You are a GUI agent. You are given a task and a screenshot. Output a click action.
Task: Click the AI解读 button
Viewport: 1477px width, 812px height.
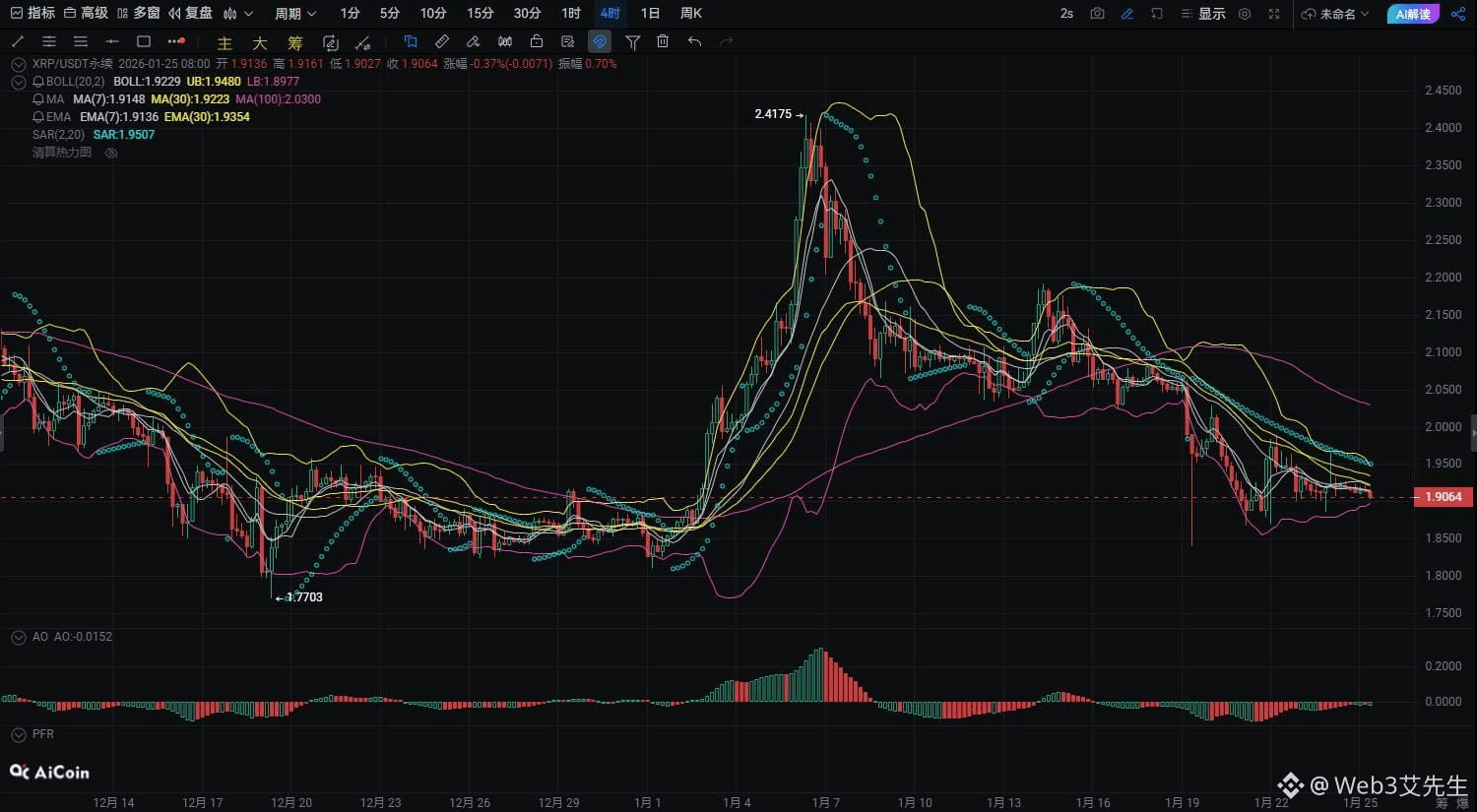coord(1412,14)
